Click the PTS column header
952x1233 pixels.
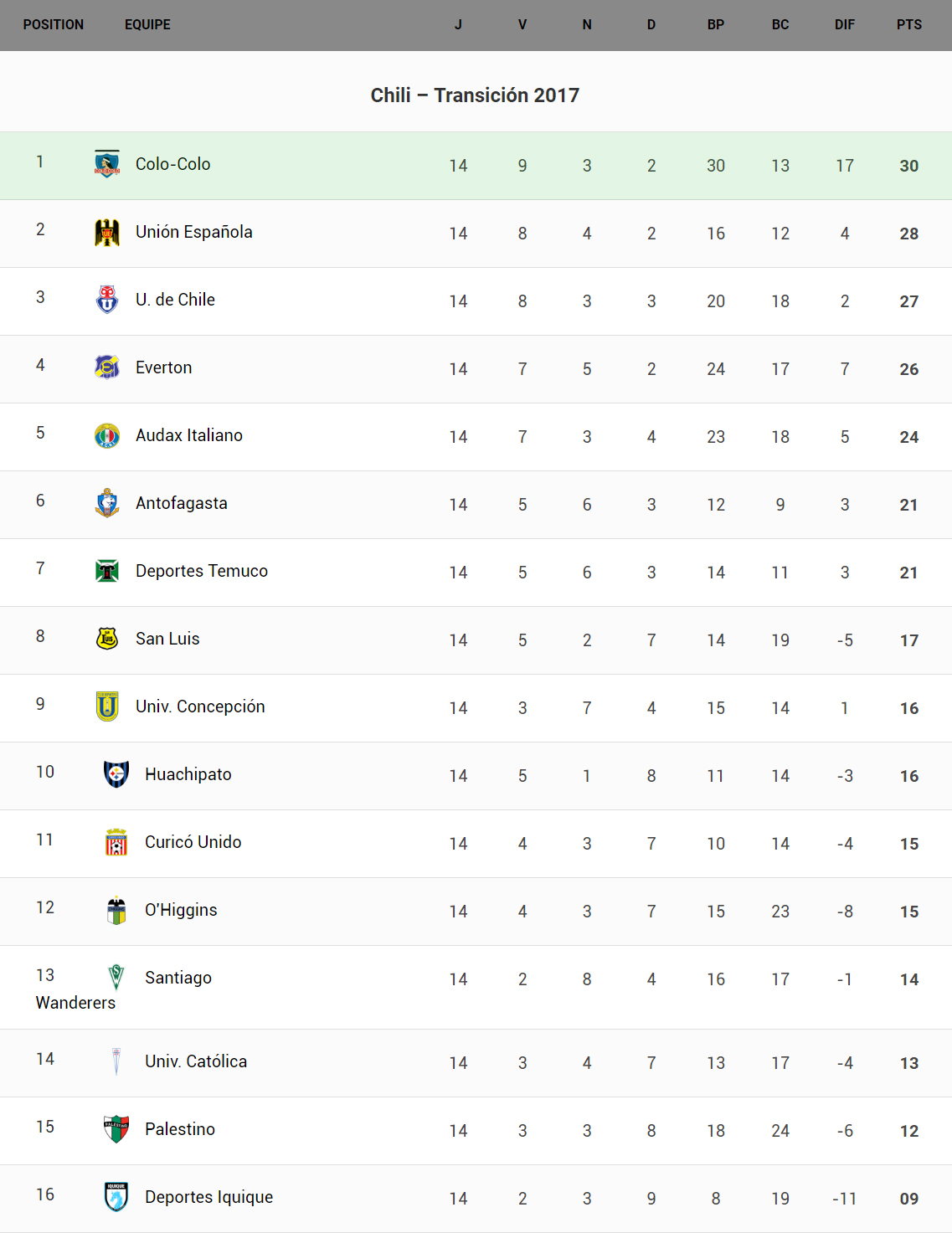click(x=908, y=25)
